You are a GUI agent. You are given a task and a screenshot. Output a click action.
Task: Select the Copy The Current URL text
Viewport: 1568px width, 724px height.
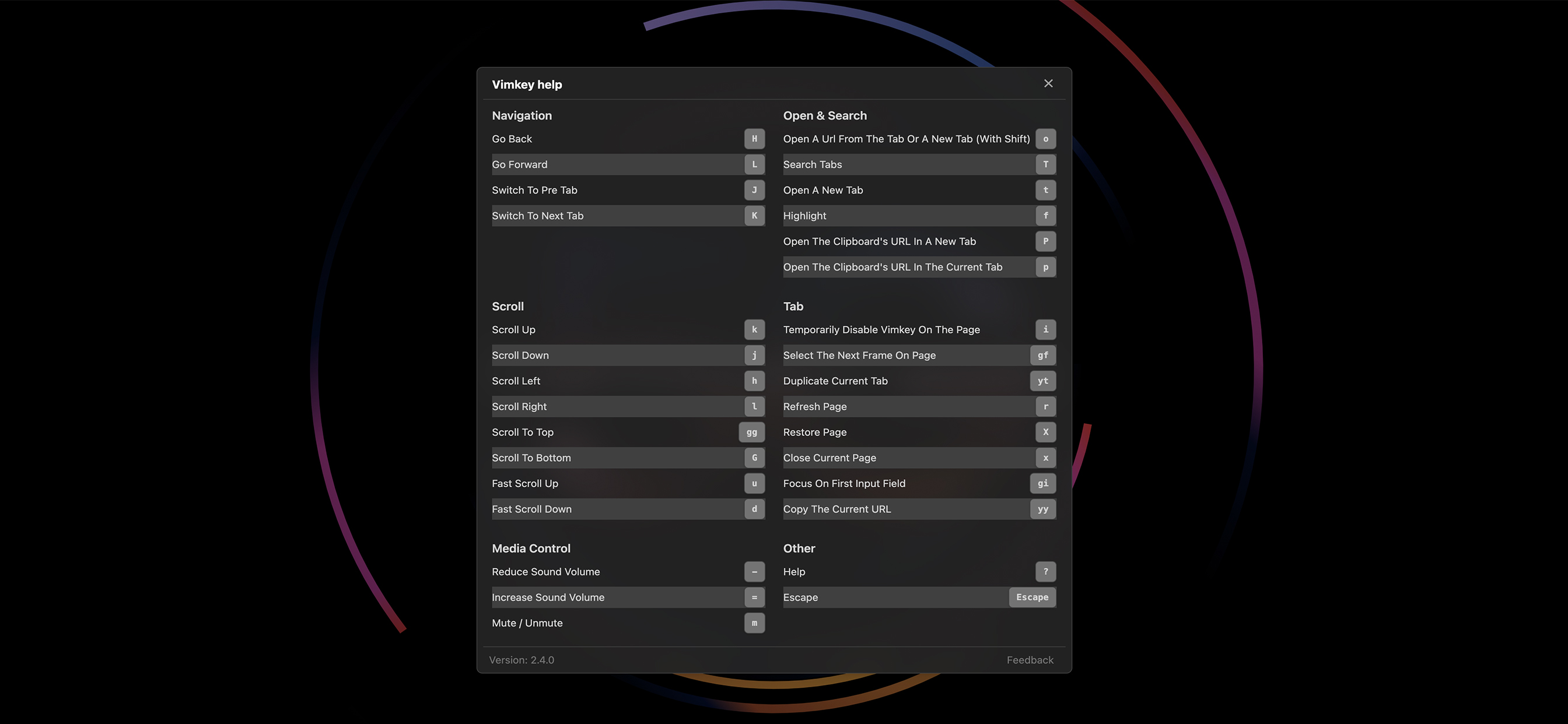tap(837, 509)
